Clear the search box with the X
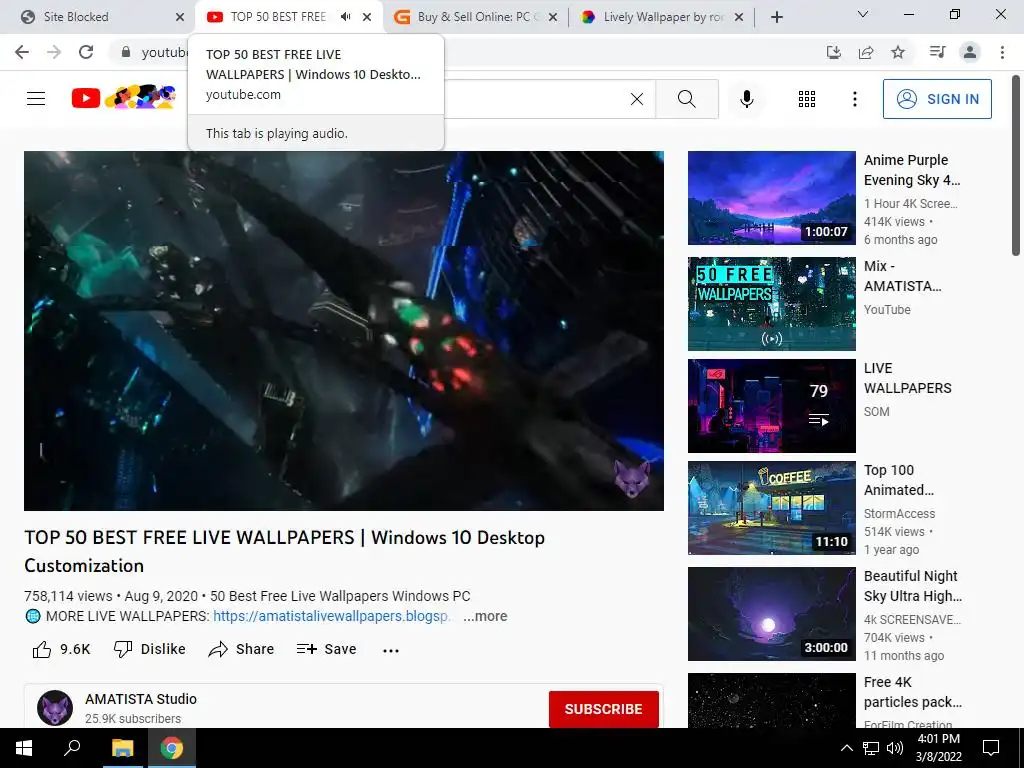The width and height of the screenshot is (1024, 768). [637, 99]
